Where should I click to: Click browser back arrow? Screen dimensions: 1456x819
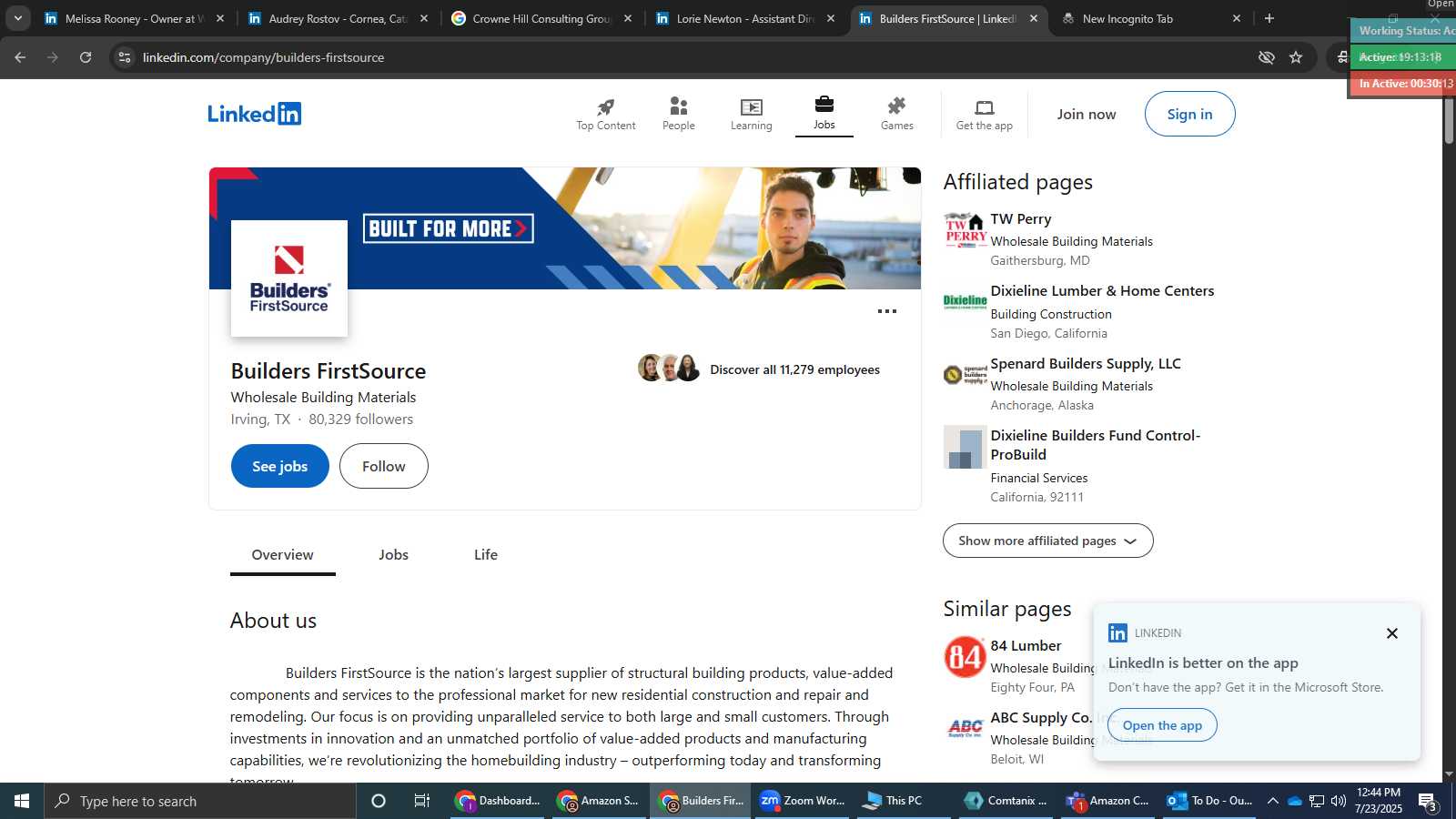20,57
